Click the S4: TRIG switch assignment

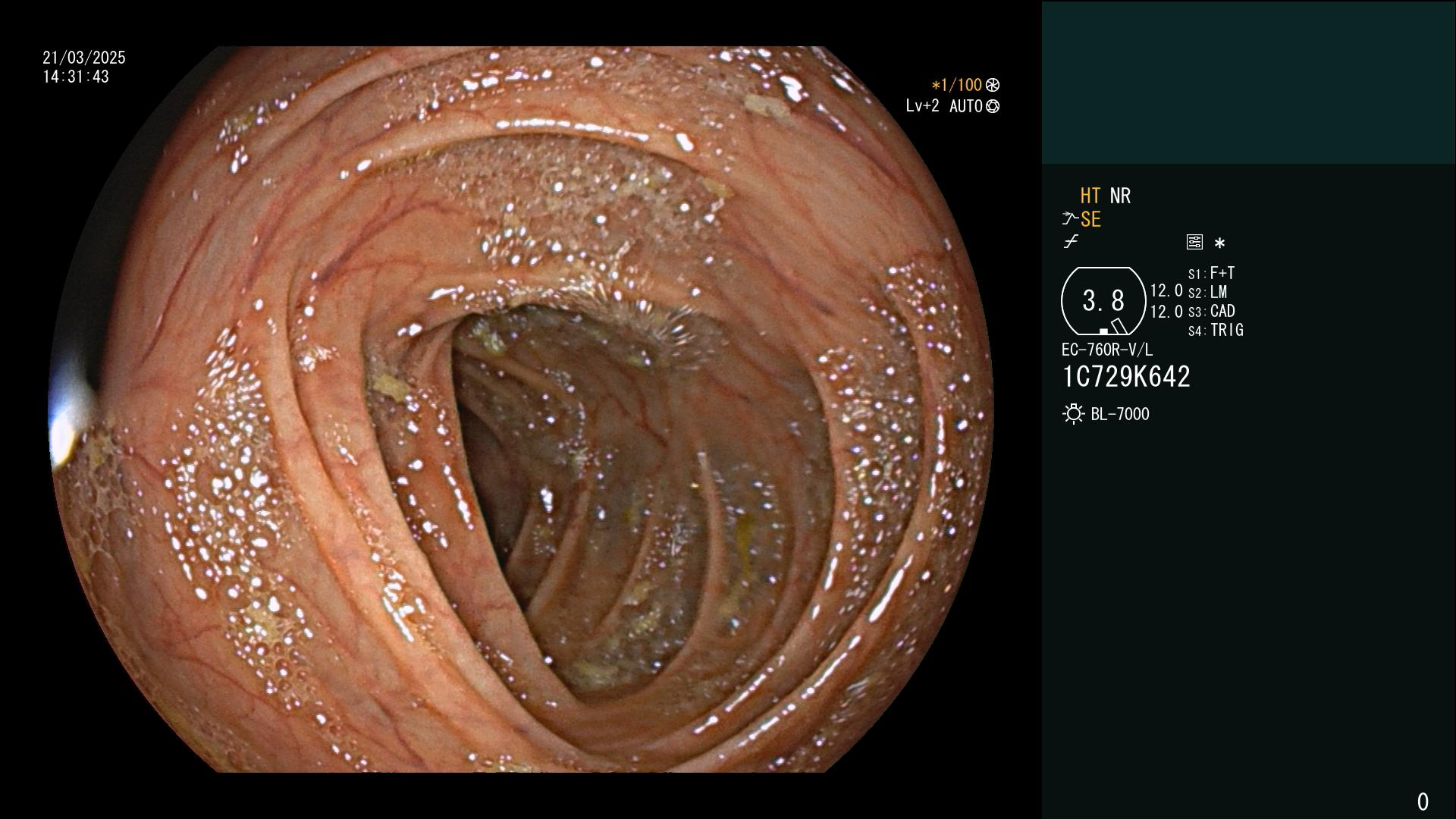click(x=1216, y=330)
